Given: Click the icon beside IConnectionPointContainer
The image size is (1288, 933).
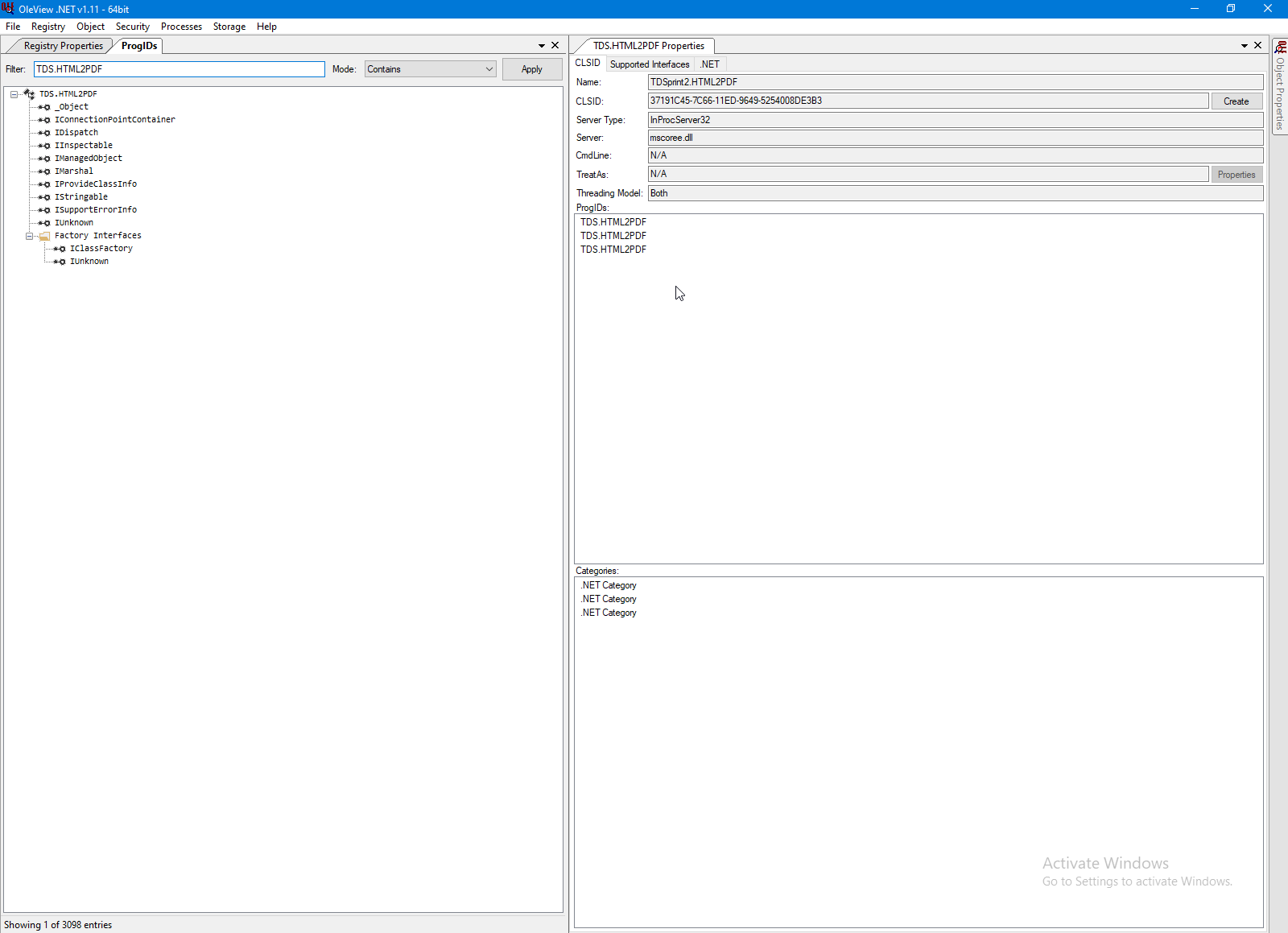Looking at the screenshot, I should coord(45,120).
